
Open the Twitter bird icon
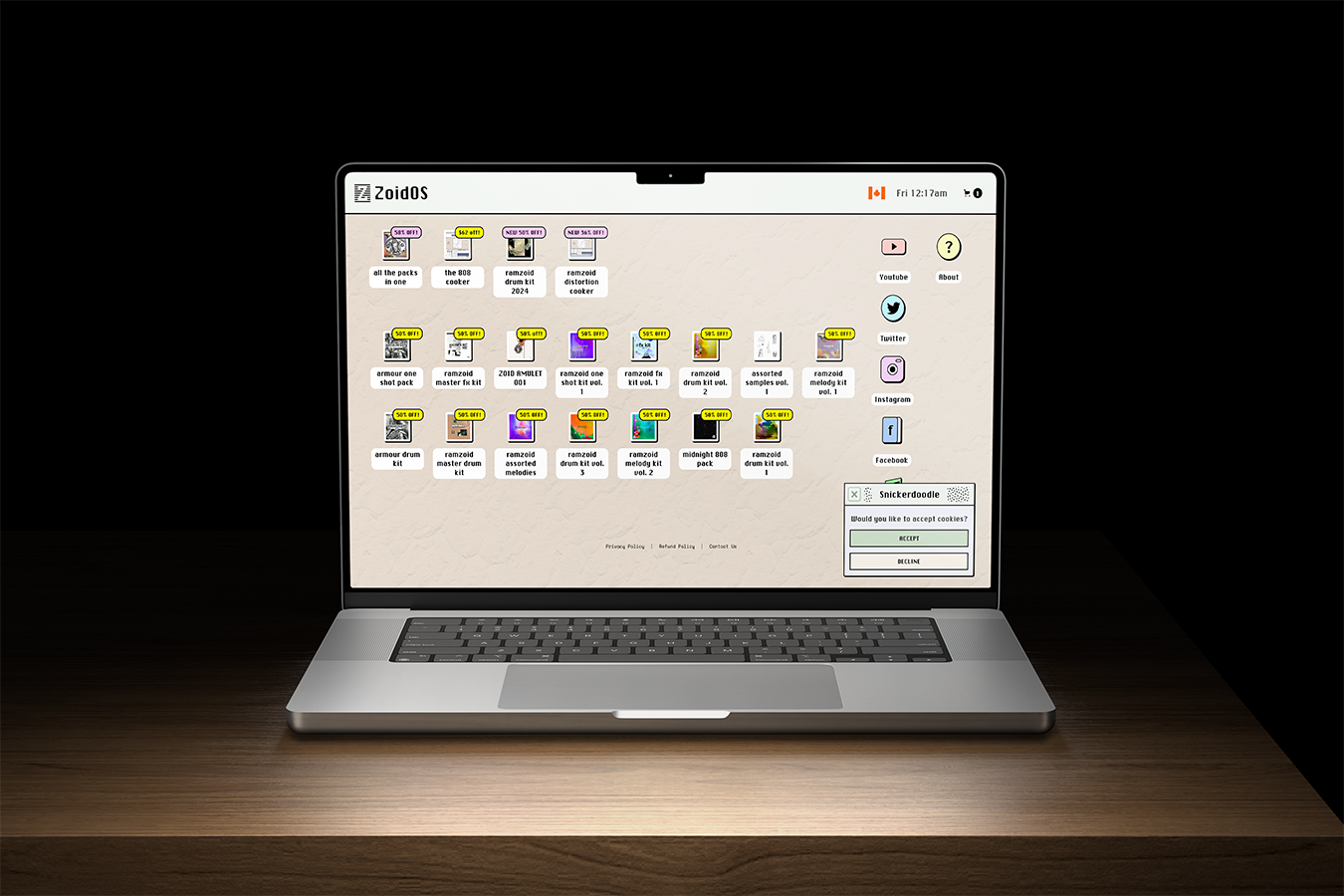(893, 309)
